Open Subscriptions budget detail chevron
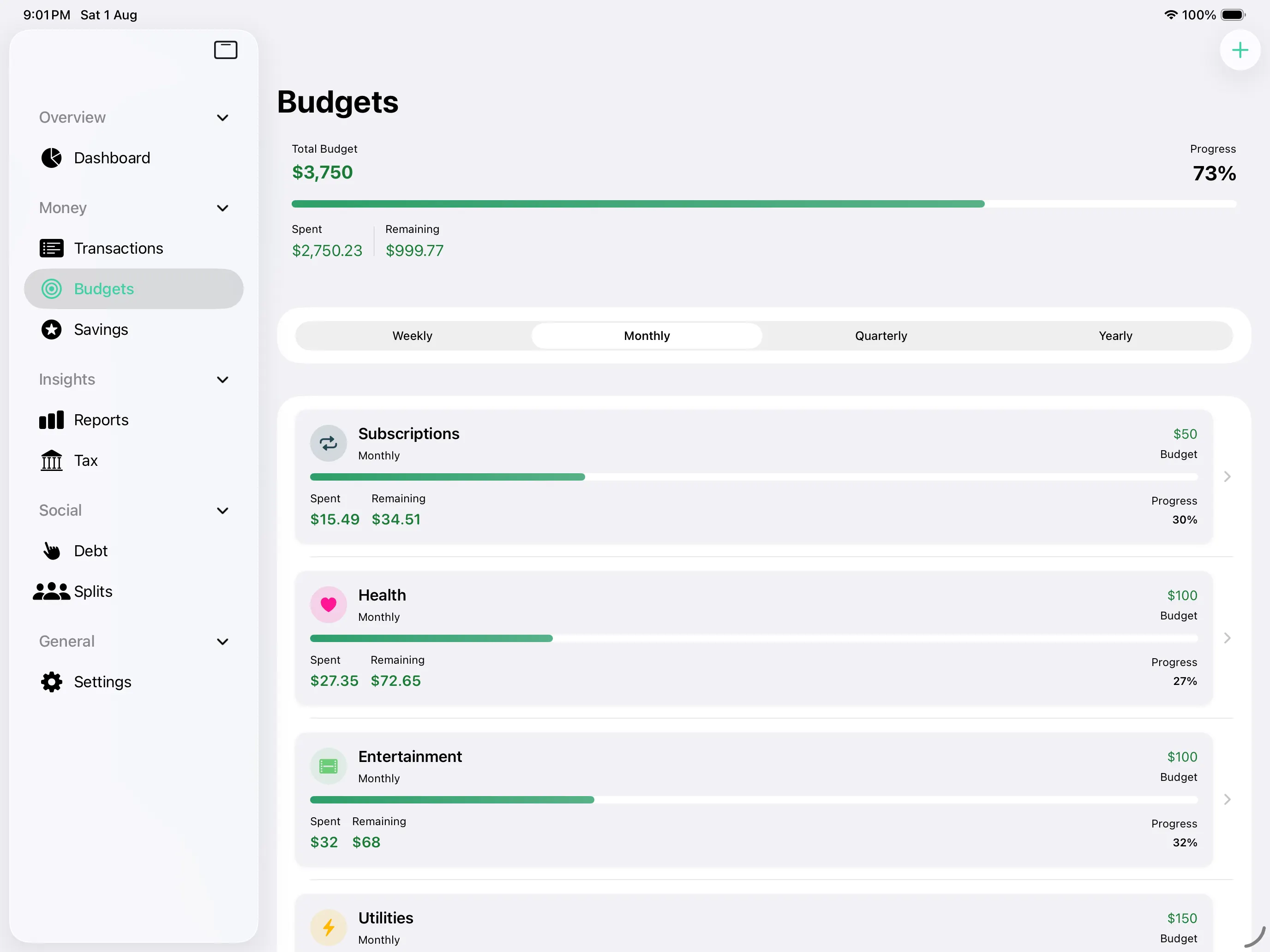This screenshot has width=1270, height=952. point(1228,476)
